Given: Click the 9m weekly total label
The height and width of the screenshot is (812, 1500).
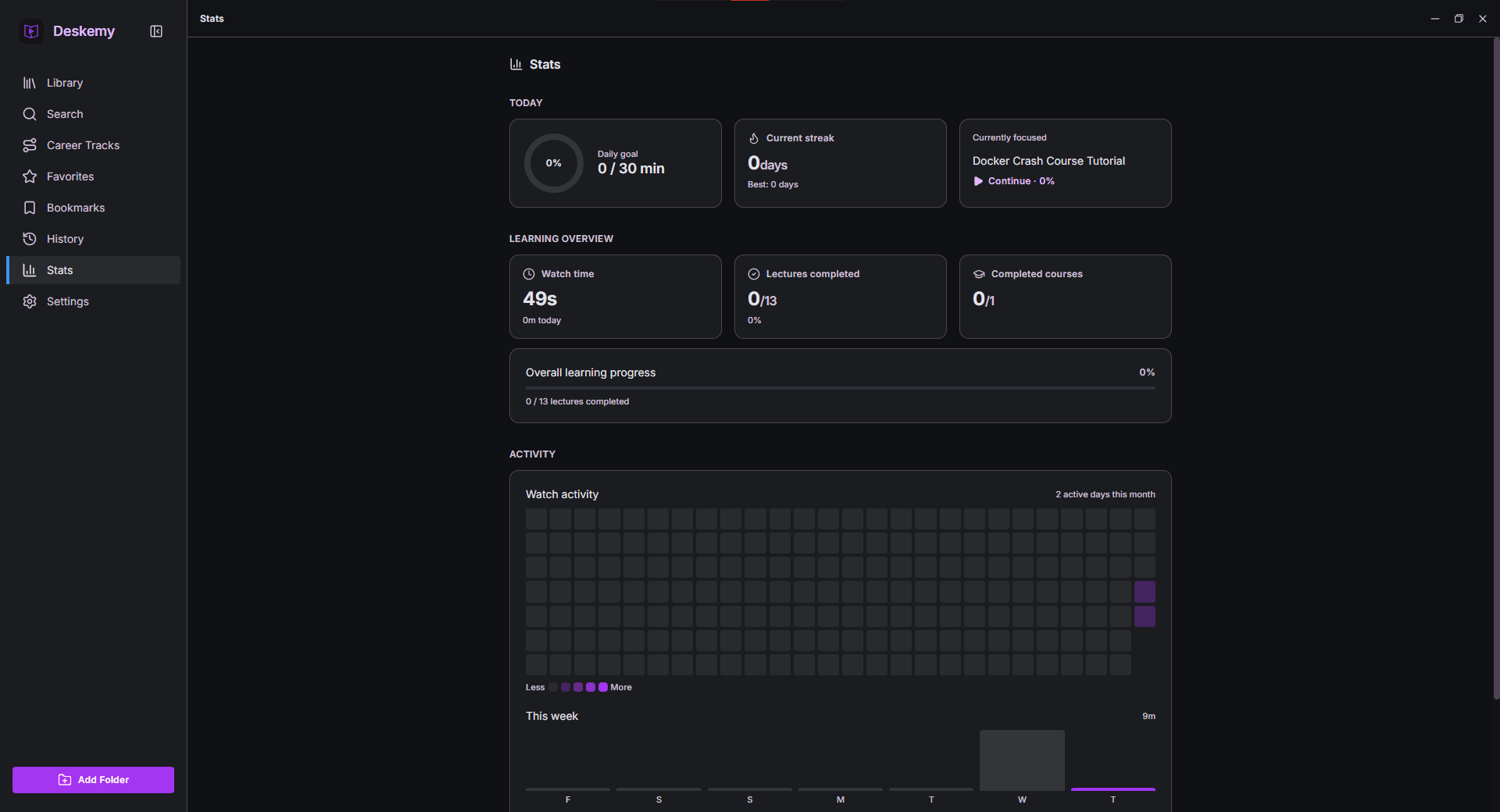Looking at the screenshot, I should [x=1148, y=716].
